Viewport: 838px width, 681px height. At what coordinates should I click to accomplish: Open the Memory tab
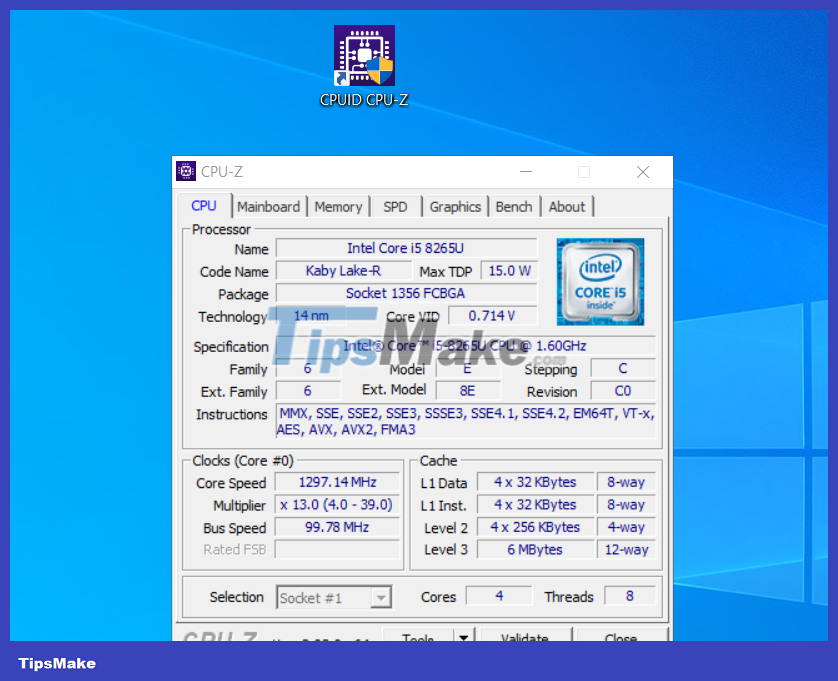(x=338, y=206)
